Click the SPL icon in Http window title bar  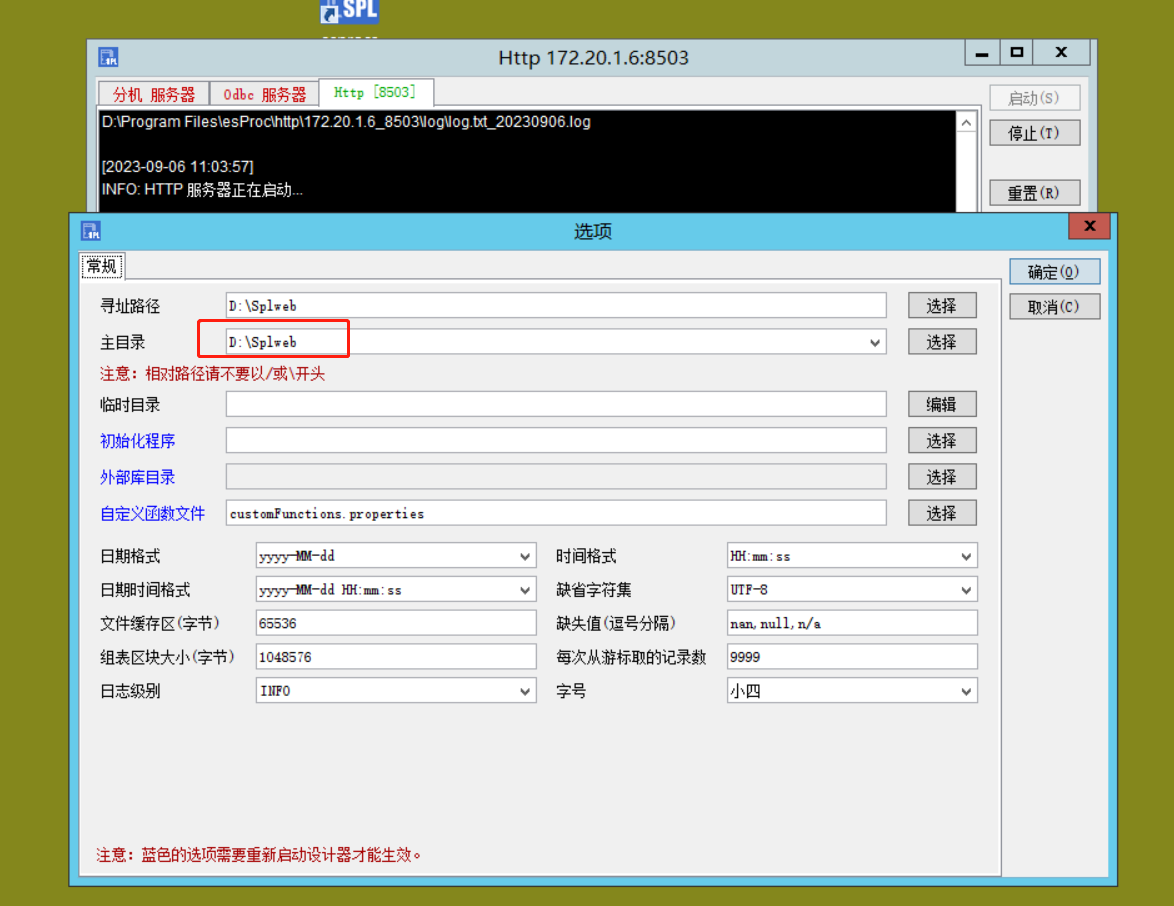[x=108, y=57]
